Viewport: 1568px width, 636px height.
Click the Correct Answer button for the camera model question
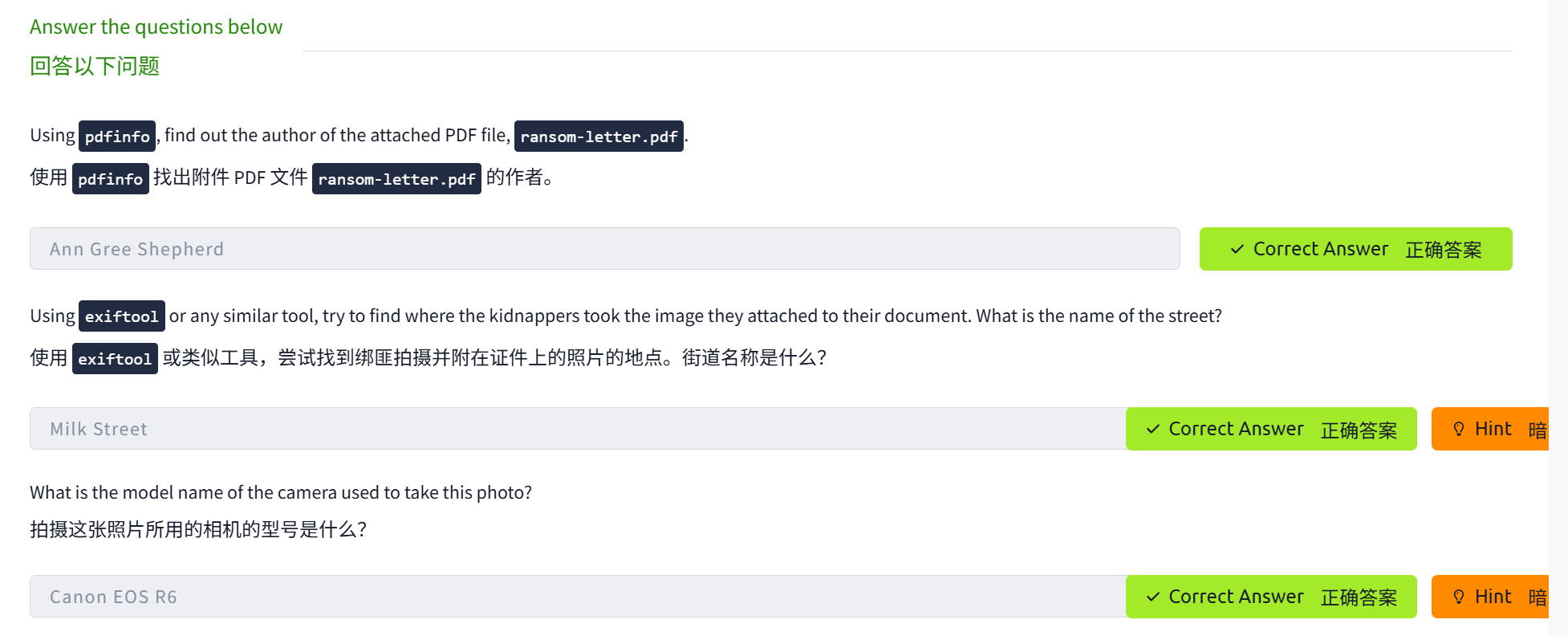pyautogui.click(x=1270, y=597)
